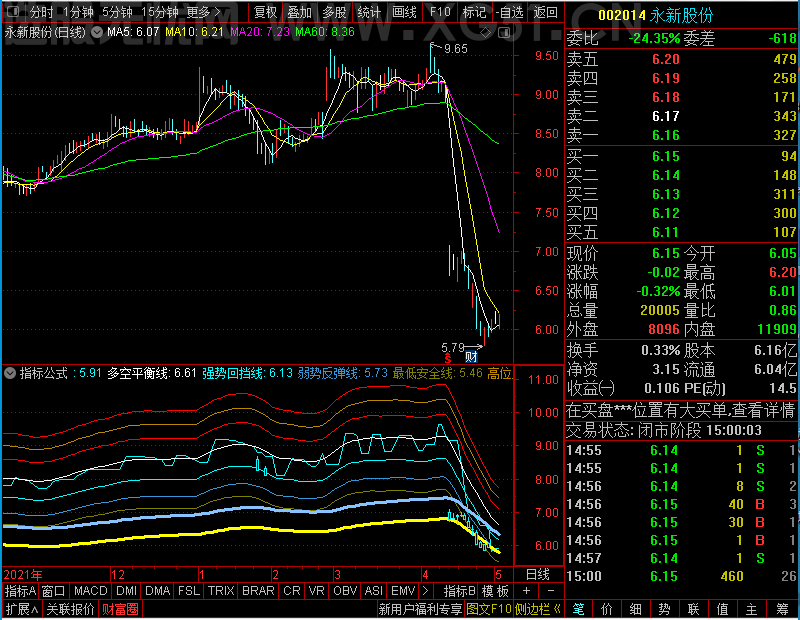The image size is (800, 620).
Task: Zoom out chart with − button
Action: 551,591
